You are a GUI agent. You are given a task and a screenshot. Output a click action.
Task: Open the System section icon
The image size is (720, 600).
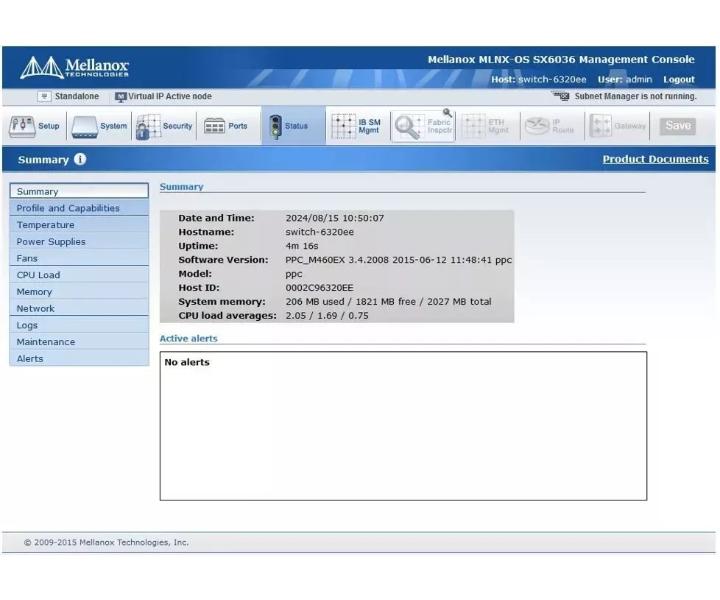pyautogui.click(x=84, y=127)
